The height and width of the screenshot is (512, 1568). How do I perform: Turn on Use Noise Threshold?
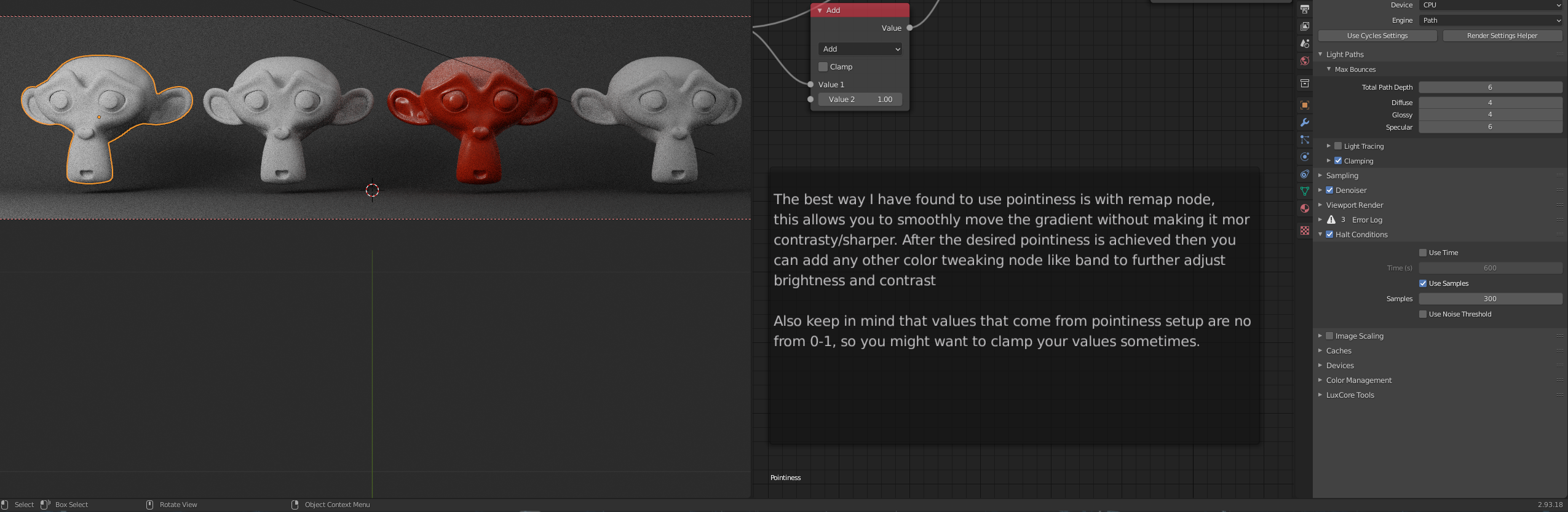pyautogui.click(x=1422, y=314)
